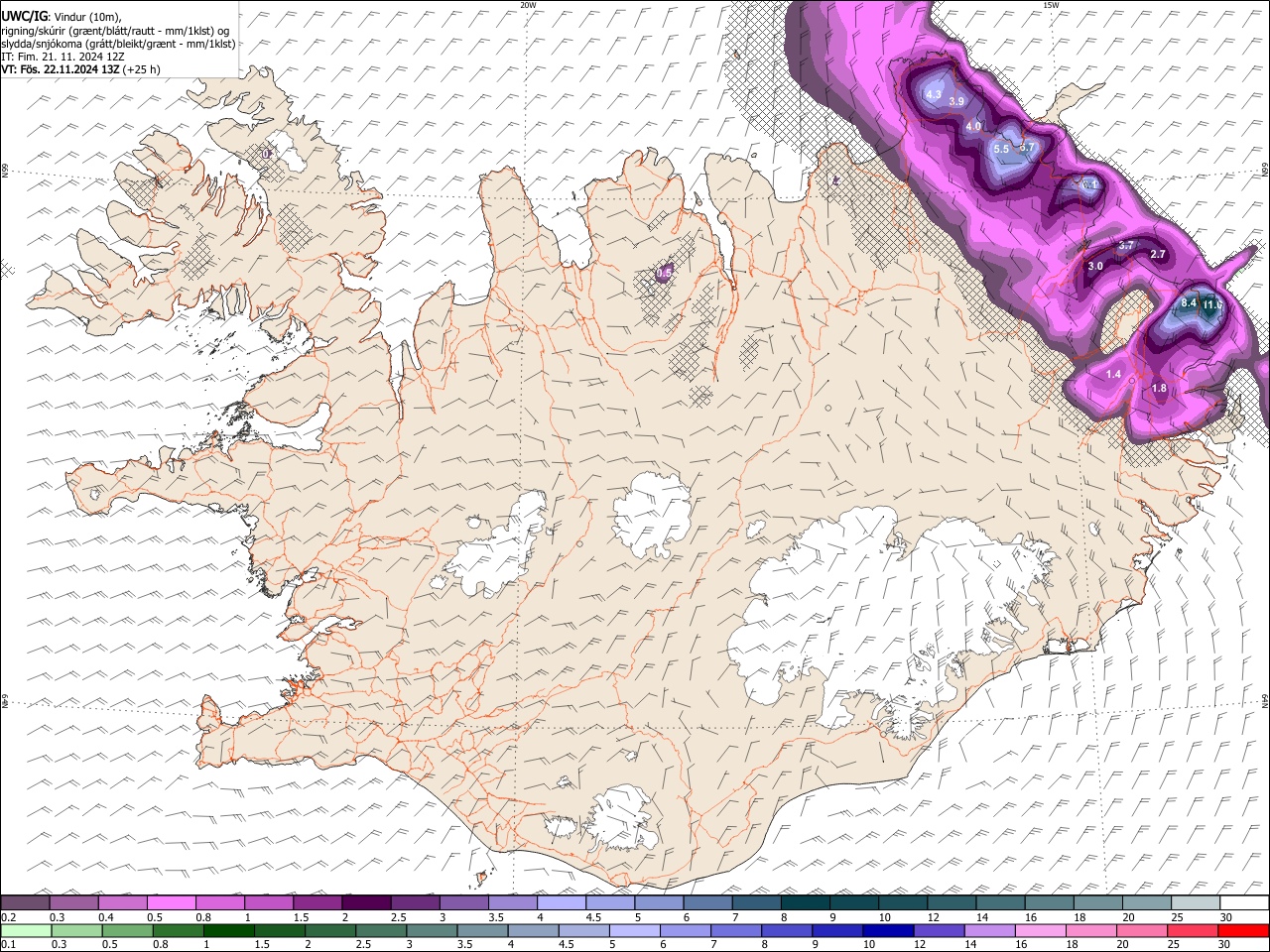Pick the dark mauve 0.2–0.3 snow legend swatch
Image resolution: width=1270 pixels, height=952 pixels.
[x=26, y=902]
